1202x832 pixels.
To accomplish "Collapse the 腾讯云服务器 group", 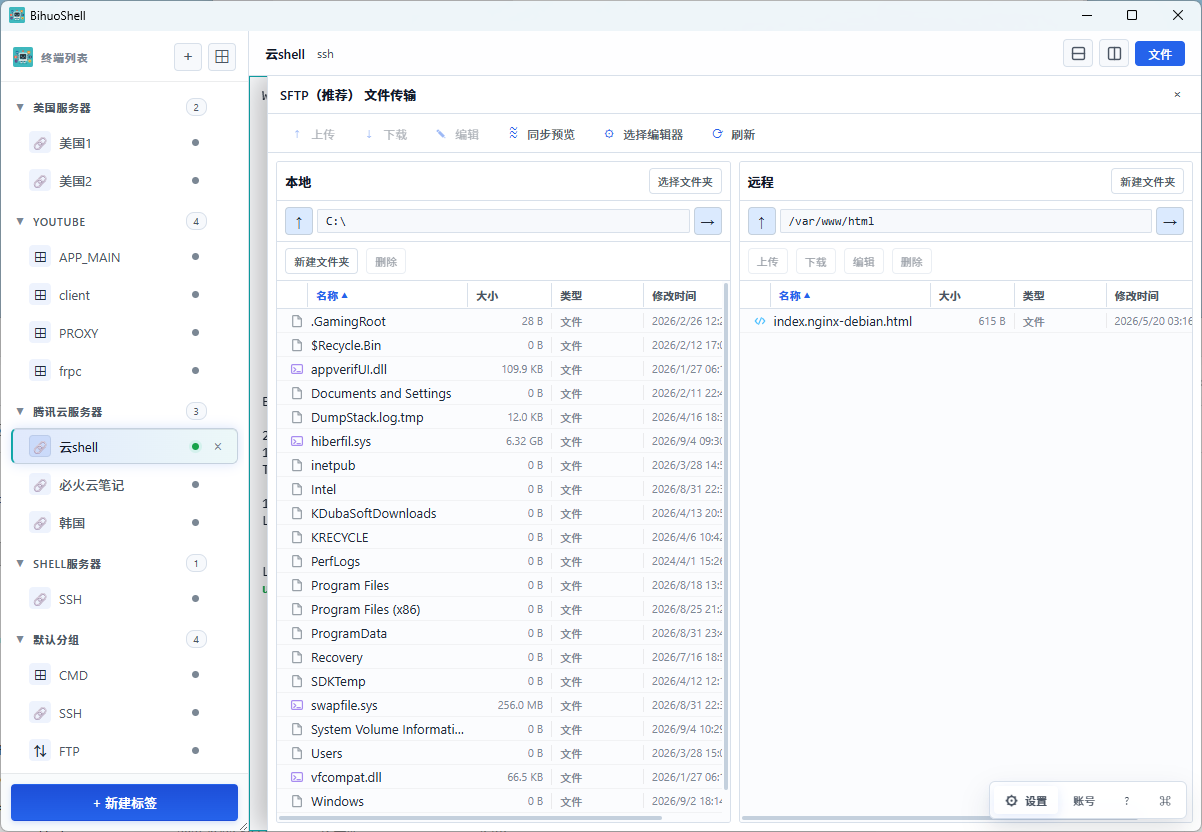I will pyautogui.click(x=20, y=411).
